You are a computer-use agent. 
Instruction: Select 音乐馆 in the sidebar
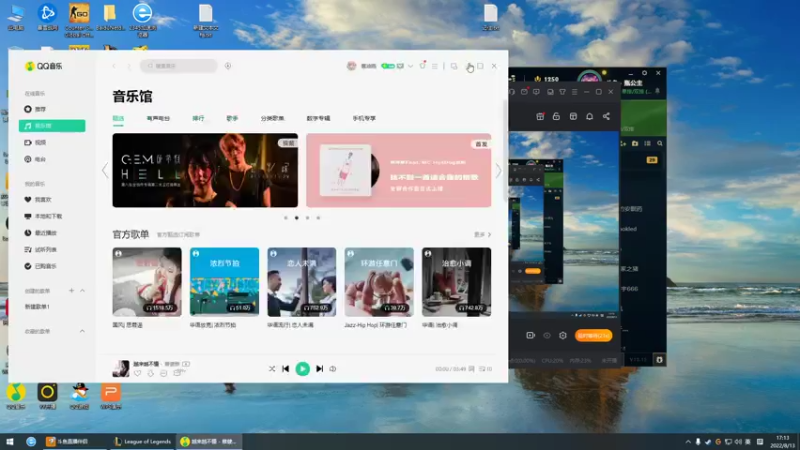(x=52, y=126)
